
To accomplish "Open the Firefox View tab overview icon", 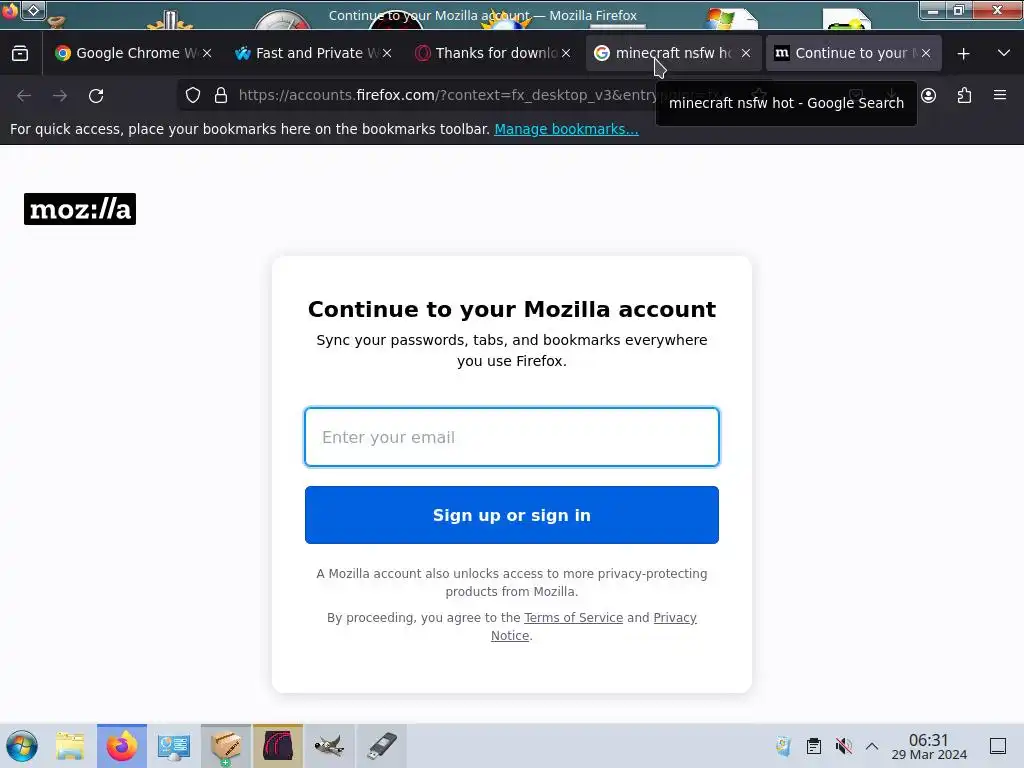I will (20, 54).
